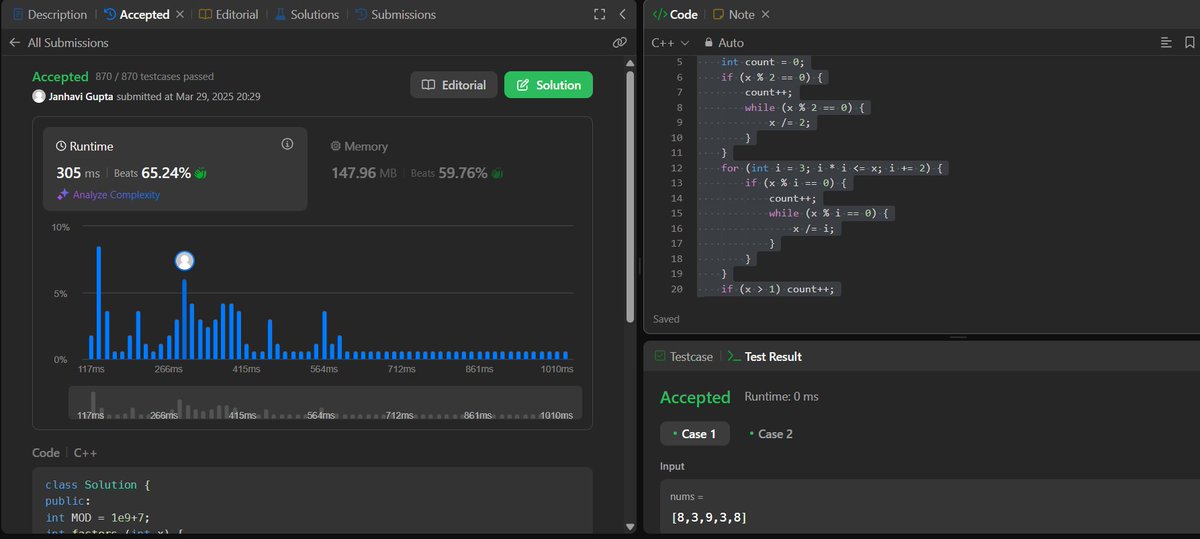
Task: Click the Solutions tab flask icon
Action: click(x=280, y=15)
